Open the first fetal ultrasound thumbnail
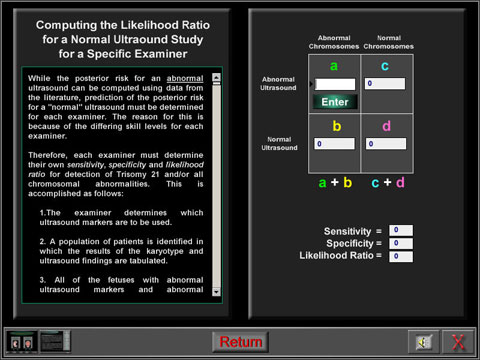 pos(22,342)
